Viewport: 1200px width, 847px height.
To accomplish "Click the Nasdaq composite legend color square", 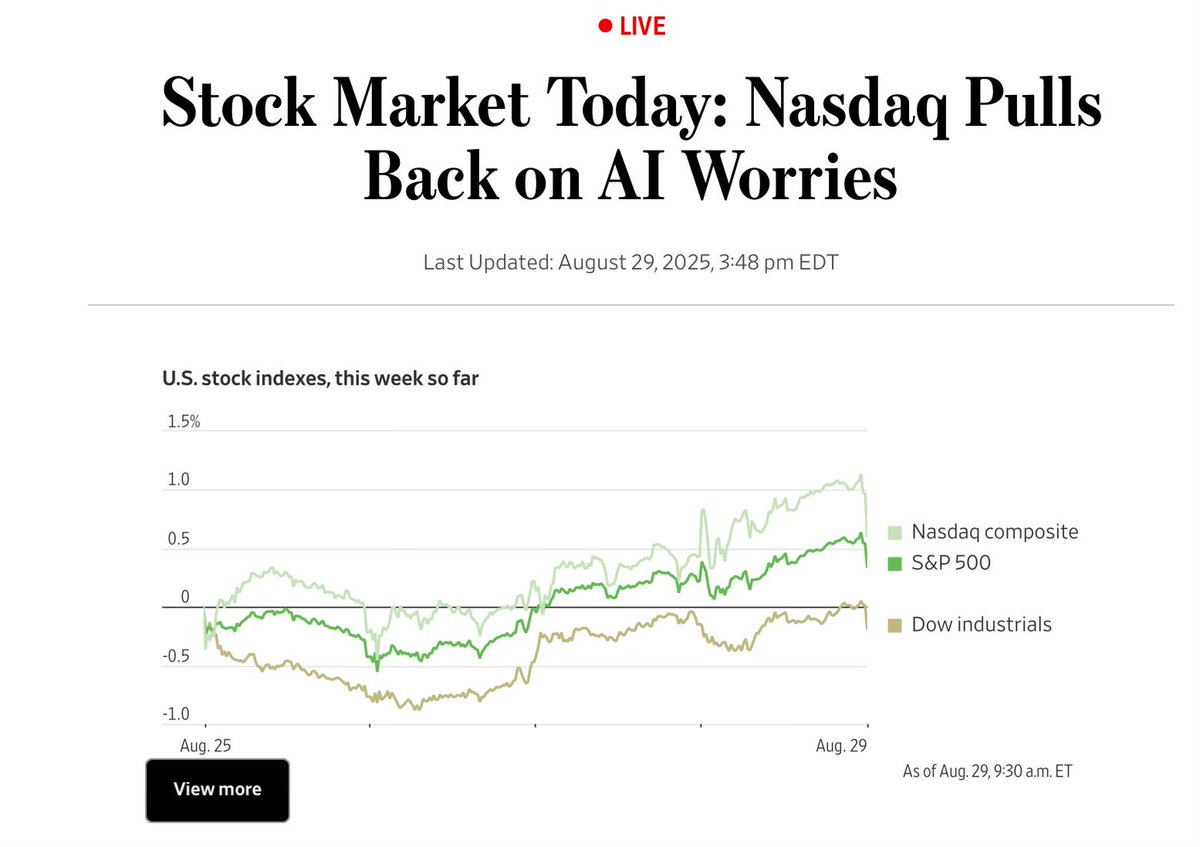I will [x=895, y=532].
